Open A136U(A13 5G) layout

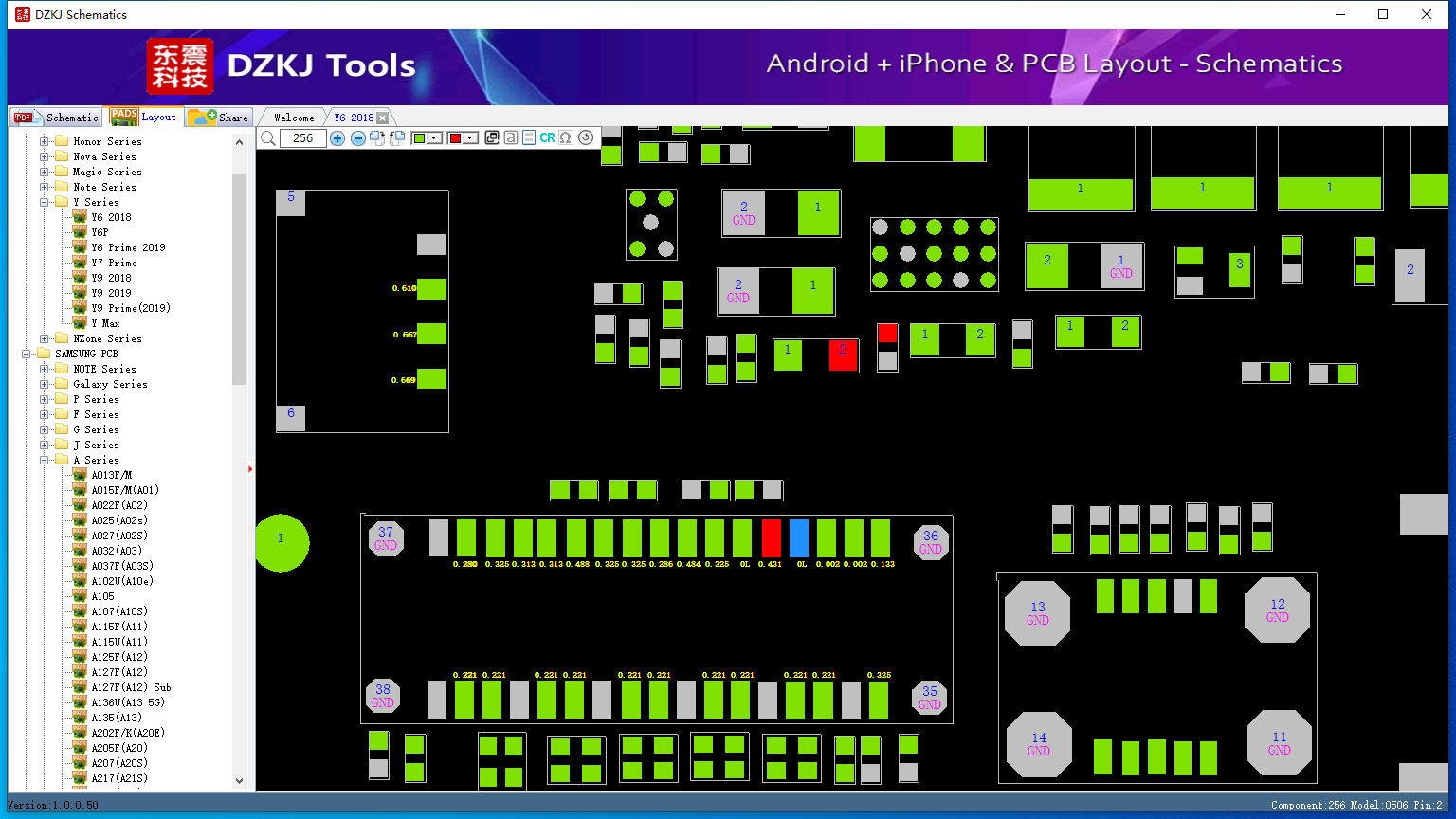(128, 702)
